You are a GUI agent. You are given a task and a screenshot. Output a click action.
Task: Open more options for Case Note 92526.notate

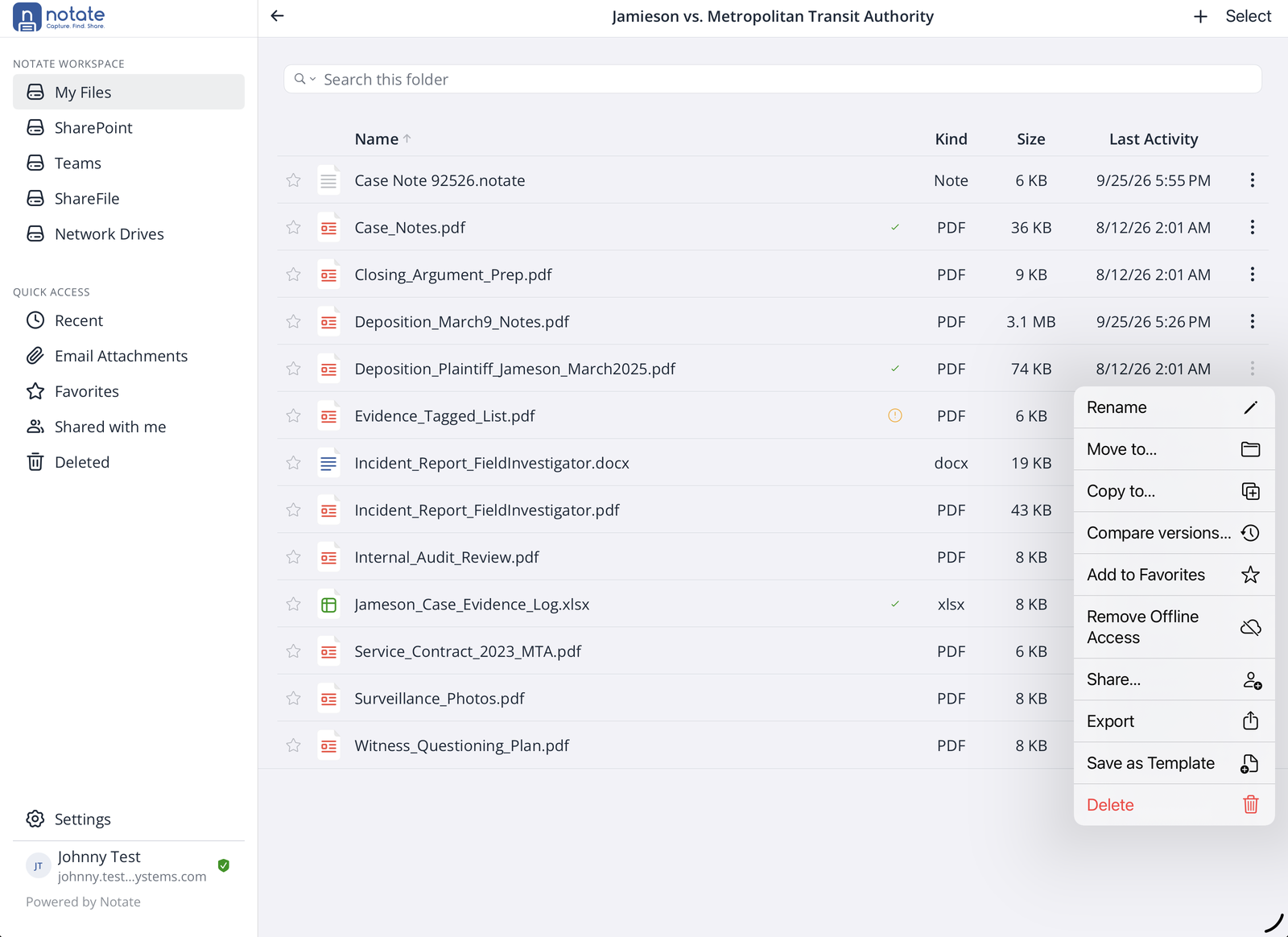[x=1252, y=180]
